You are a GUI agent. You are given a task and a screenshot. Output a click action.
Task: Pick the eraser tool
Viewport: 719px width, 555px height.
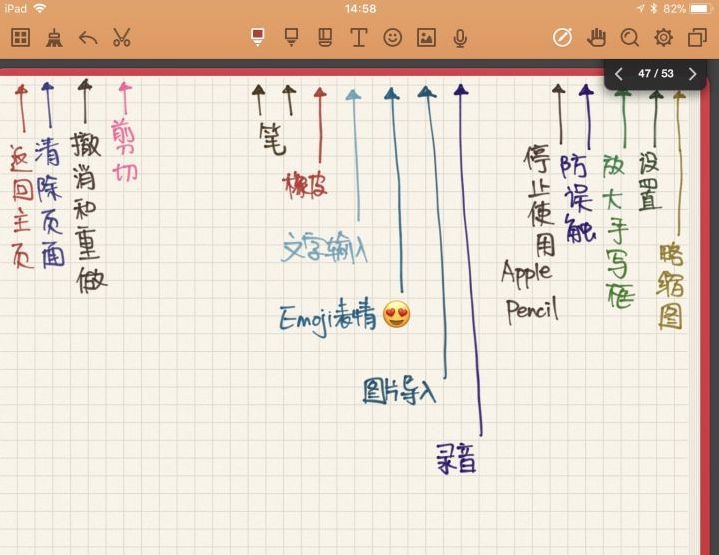pos(325,38)
